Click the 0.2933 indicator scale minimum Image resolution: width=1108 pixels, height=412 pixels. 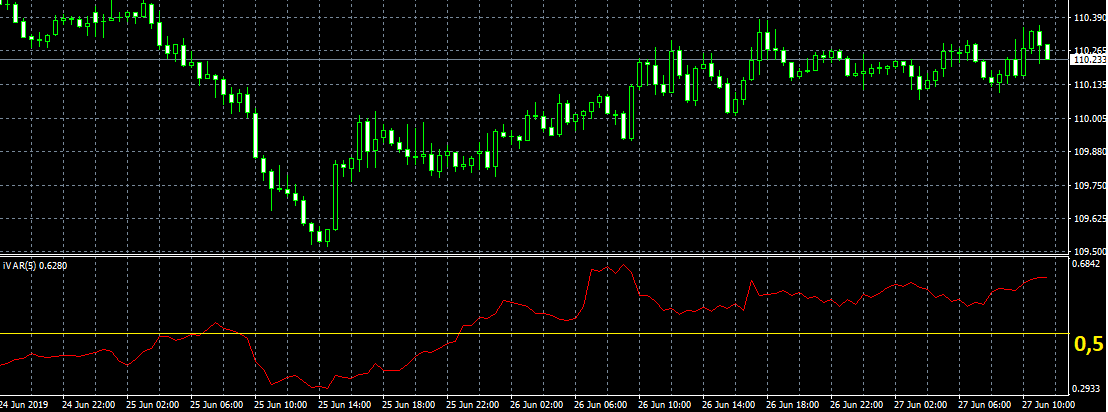(1086, 390)
